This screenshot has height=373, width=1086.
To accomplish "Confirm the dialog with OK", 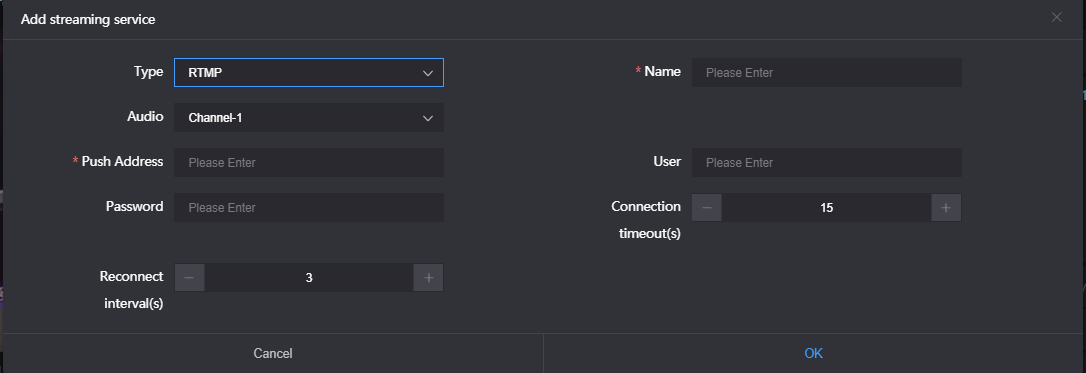I will tap(813, 354).
